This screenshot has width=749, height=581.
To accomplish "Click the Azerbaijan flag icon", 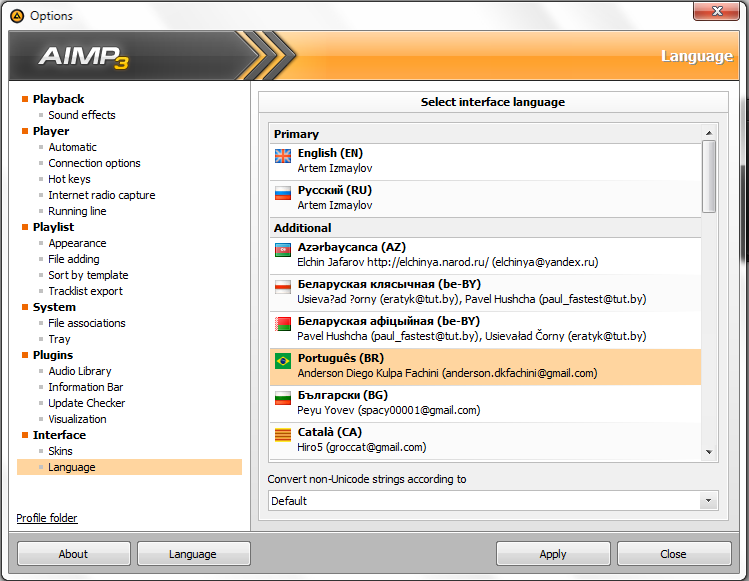I will pyautogui.click(x=283, y=250).
